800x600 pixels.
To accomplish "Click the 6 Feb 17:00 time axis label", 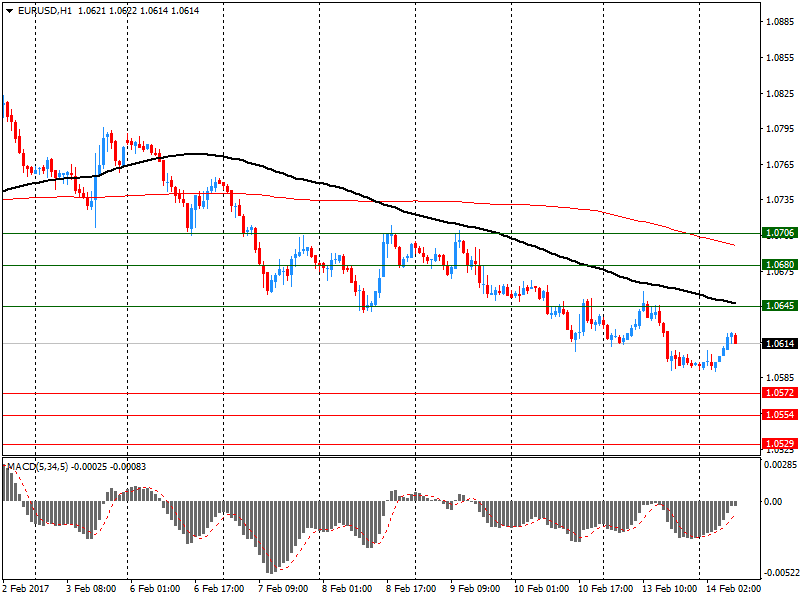I will tap(219, 588).
